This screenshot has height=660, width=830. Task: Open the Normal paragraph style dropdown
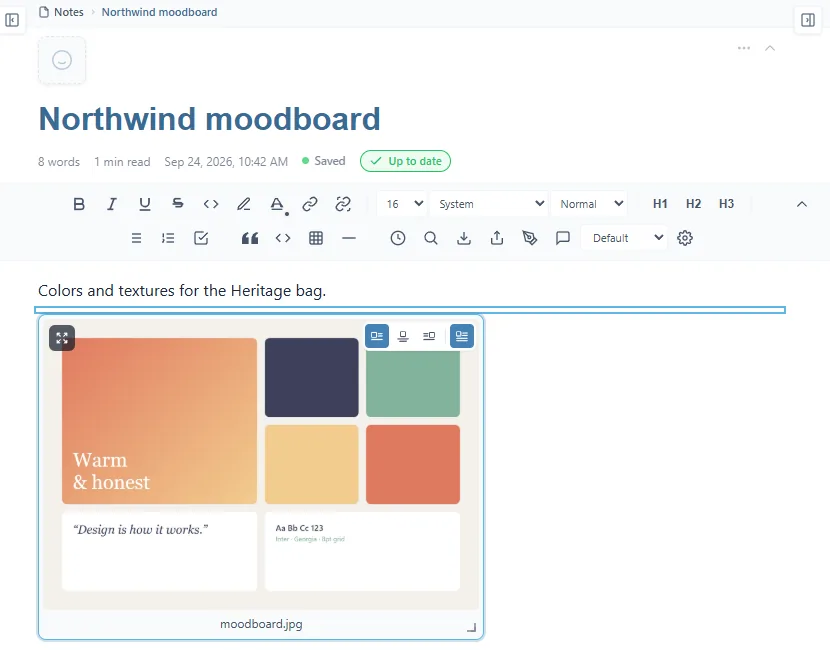(x=589, y=204)
